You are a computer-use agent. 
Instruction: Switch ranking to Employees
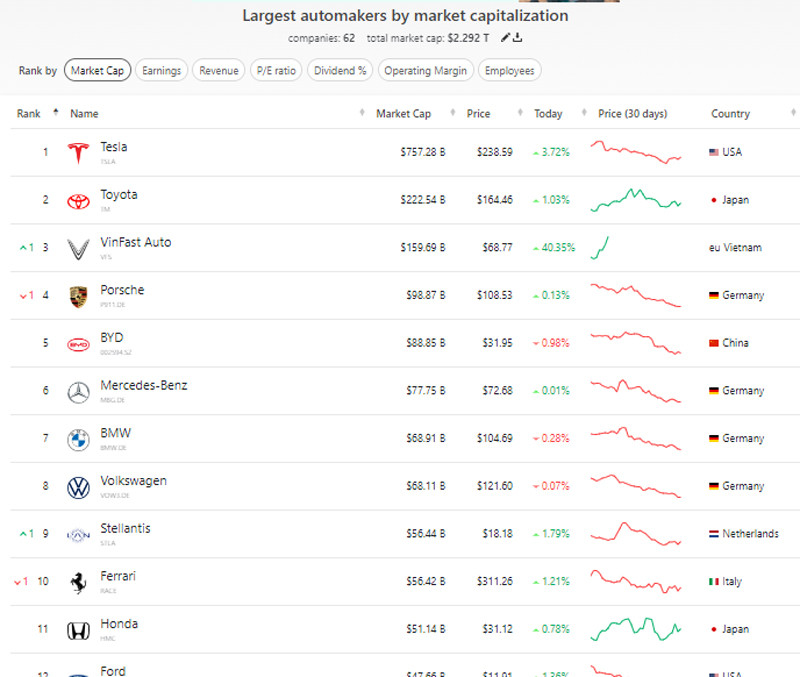tap(511, 71)
